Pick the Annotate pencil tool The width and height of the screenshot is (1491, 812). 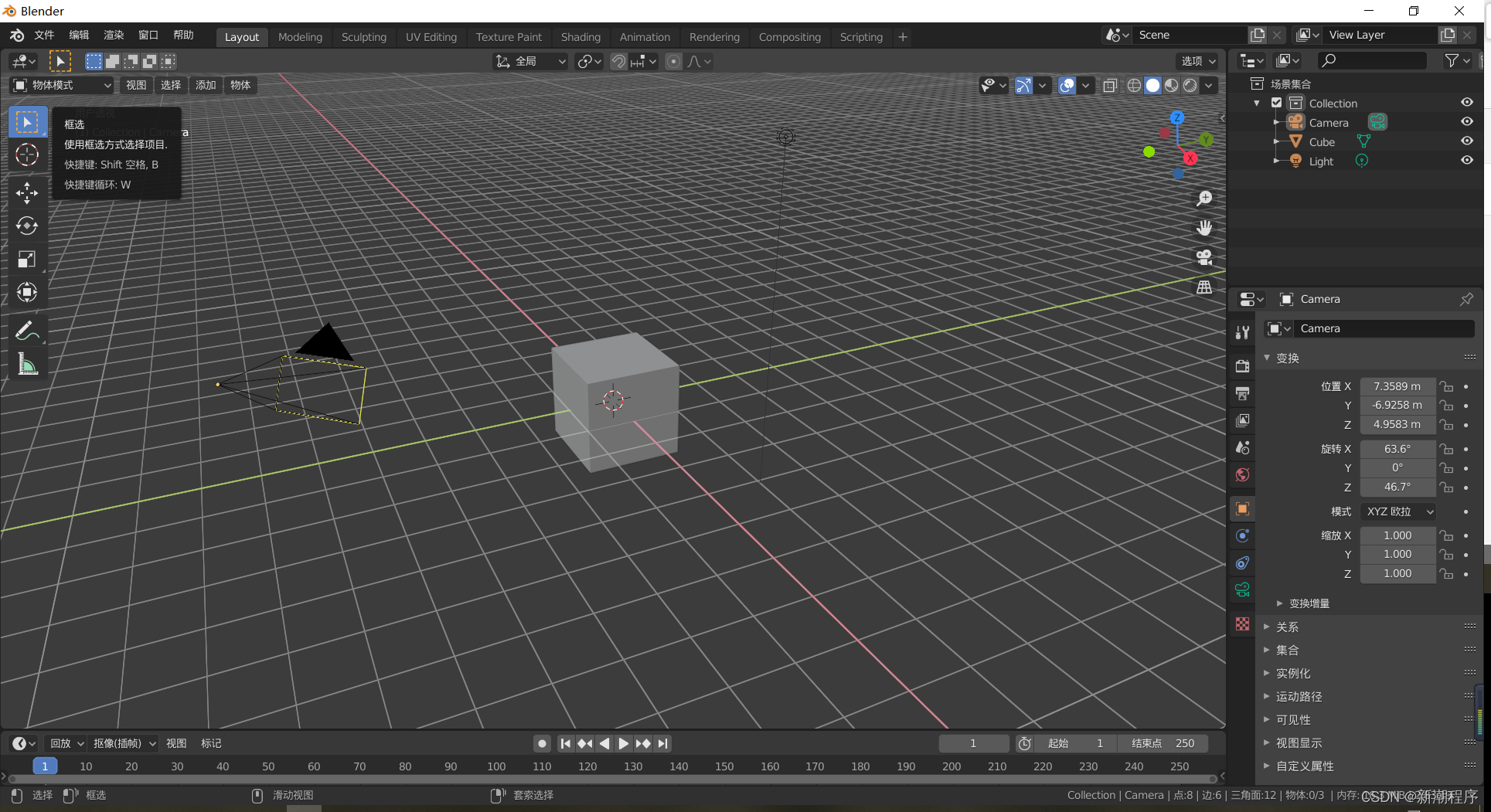pyautogui.click(x=27, y=331)
